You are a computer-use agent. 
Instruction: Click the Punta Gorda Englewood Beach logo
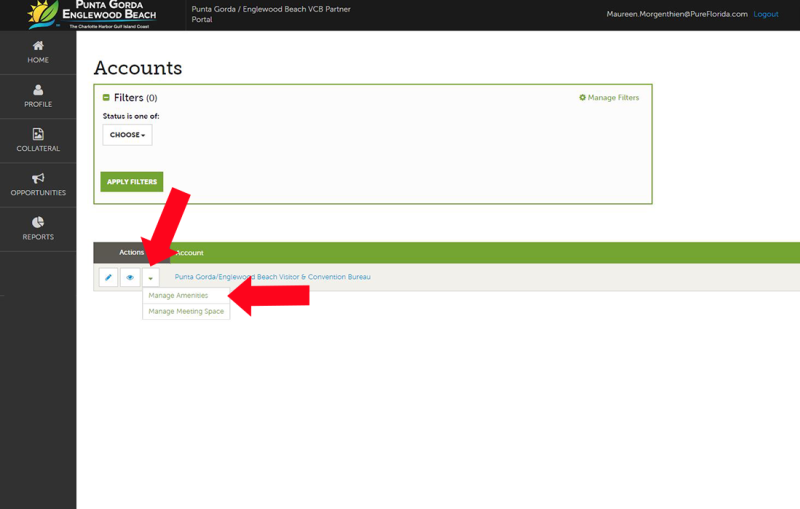tap(92, 15)
